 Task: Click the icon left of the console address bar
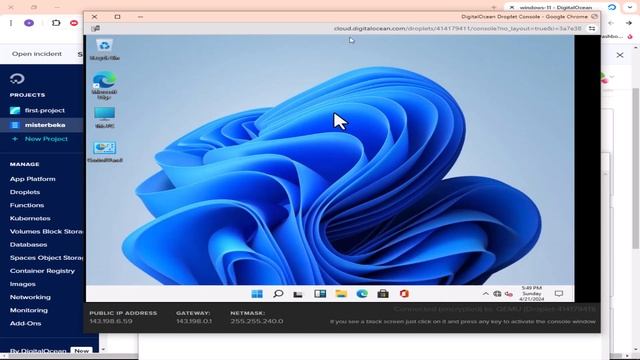pos(96,29)
